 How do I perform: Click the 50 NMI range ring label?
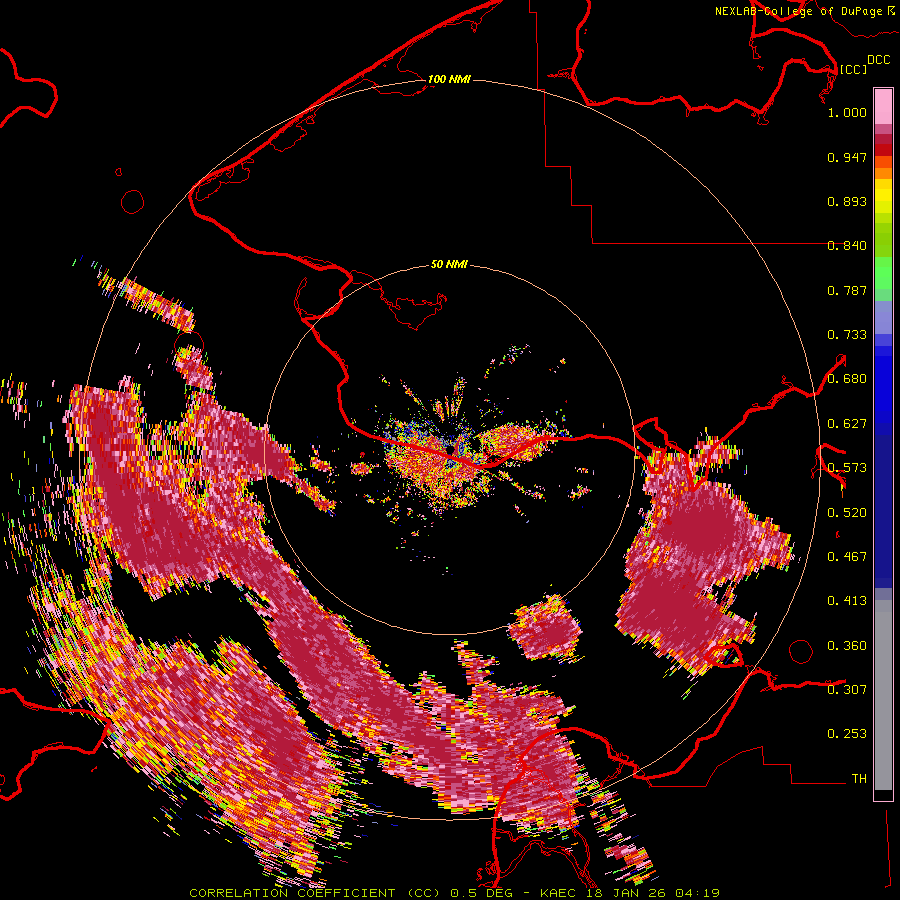449,264
